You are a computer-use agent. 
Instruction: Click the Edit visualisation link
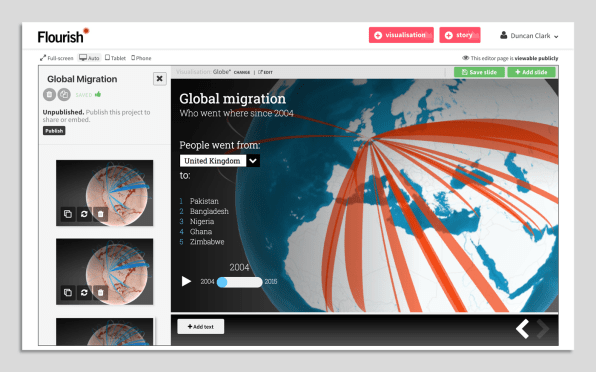click(265, 72)
